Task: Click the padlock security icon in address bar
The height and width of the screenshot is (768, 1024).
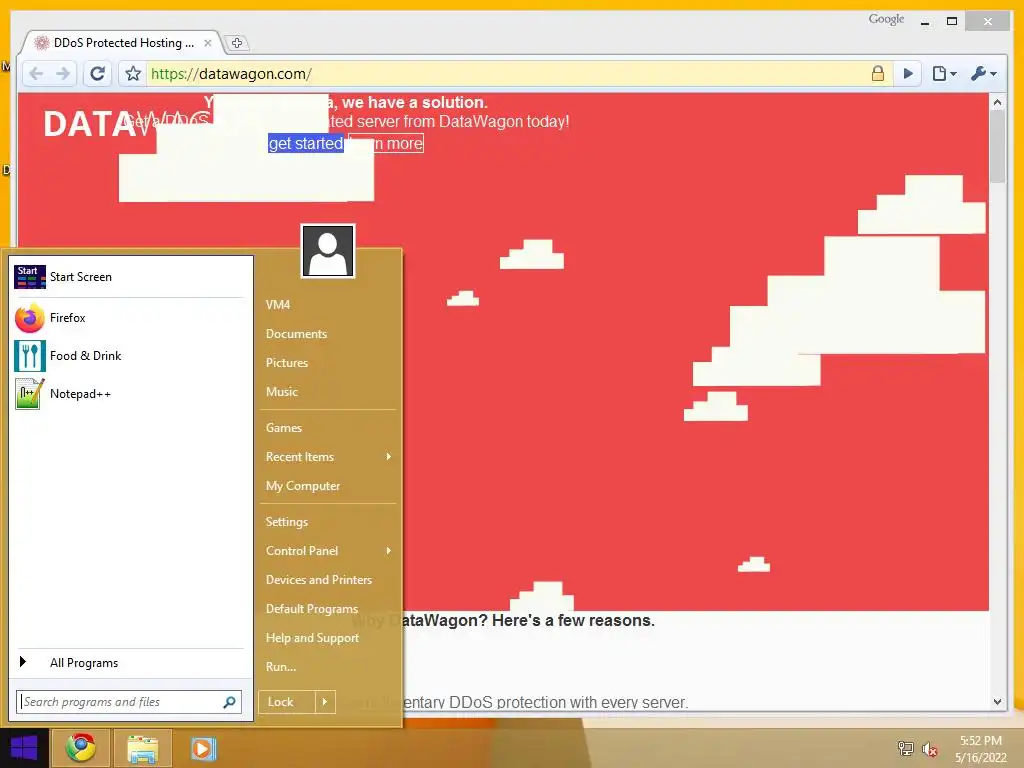Action: tap(878, 73)
